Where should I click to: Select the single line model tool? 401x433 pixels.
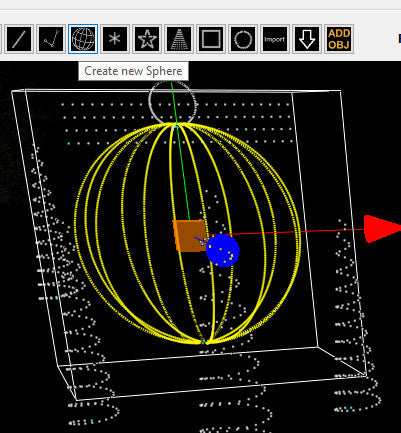[19, 39]
